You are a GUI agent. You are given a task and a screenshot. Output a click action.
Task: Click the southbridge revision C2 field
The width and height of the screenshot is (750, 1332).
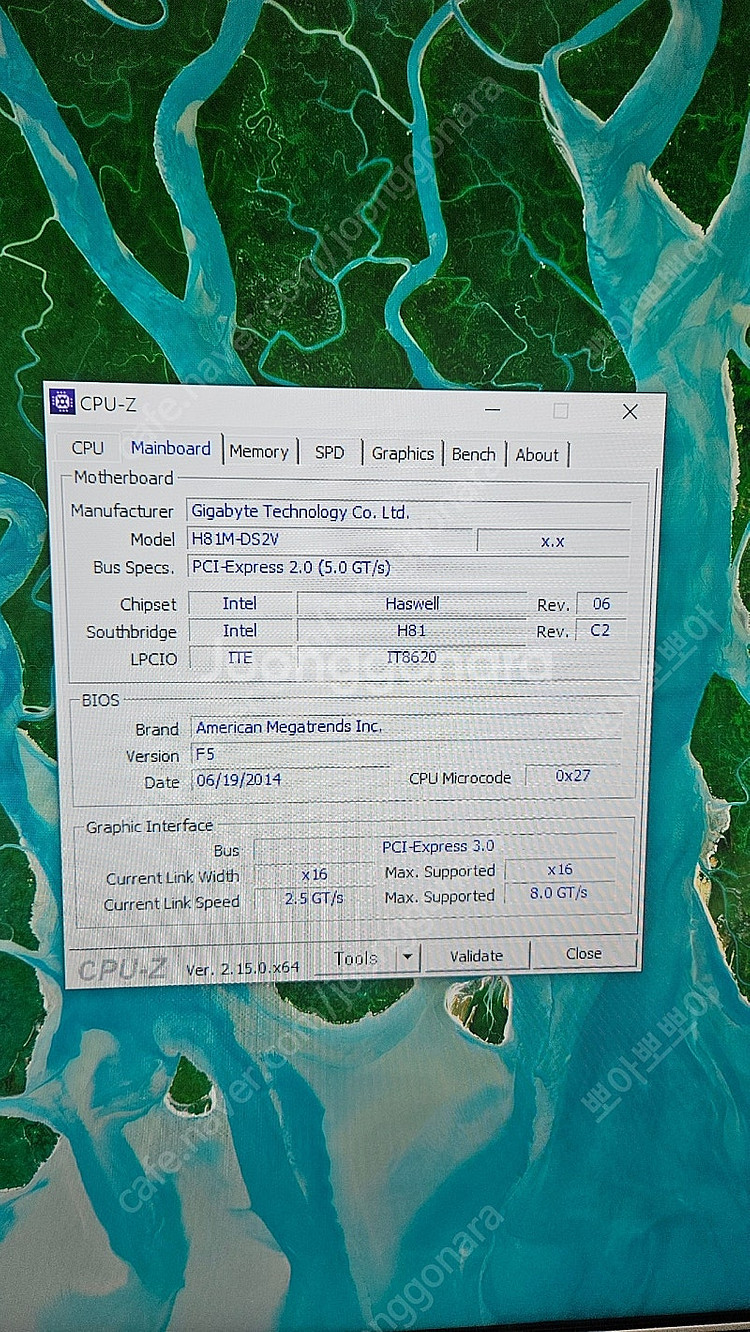click(x=601, y=630)
